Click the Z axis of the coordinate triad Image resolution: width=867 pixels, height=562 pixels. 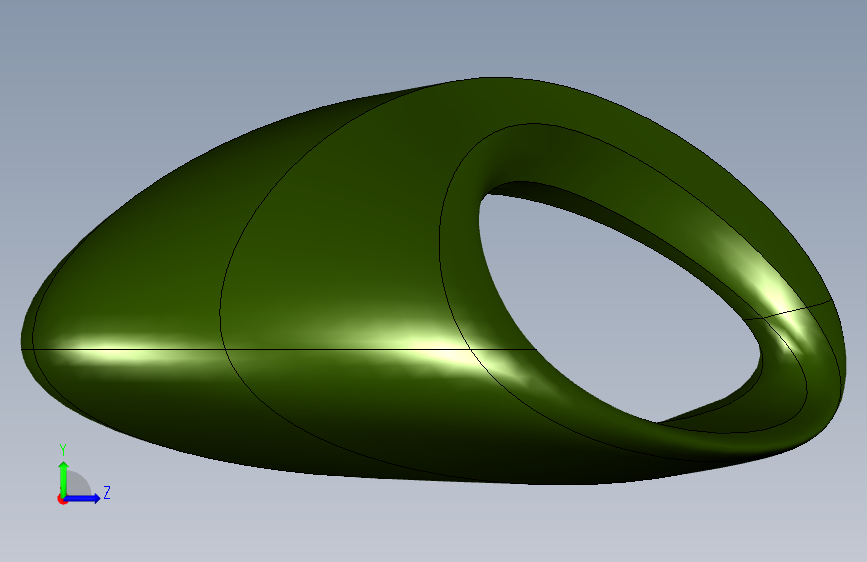[82, 498]
